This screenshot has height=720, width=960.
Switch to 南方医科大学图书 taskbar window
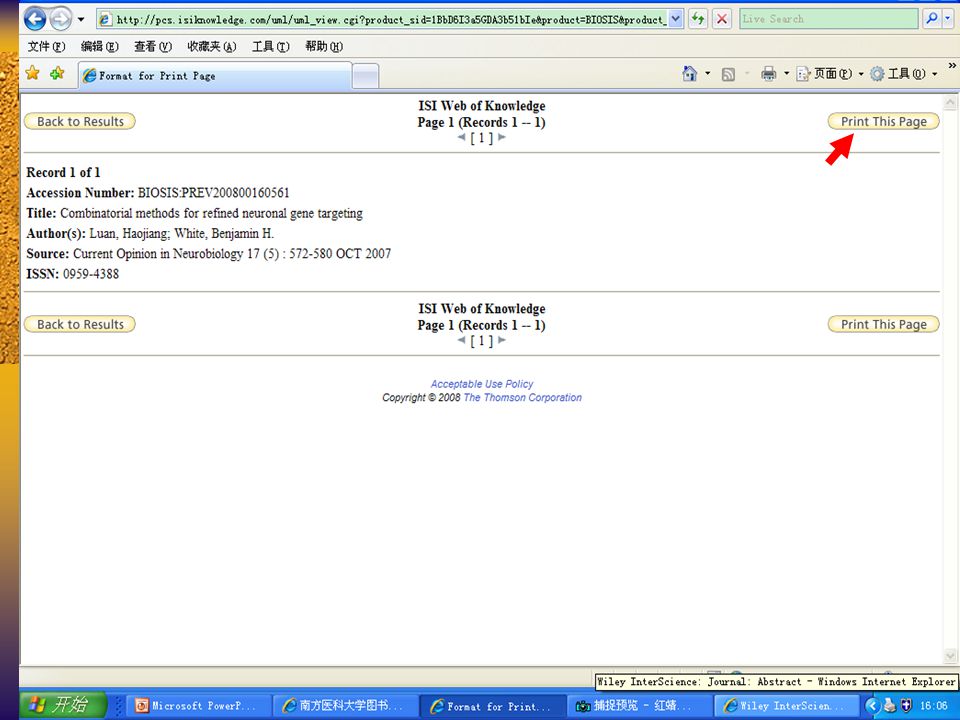346,706
